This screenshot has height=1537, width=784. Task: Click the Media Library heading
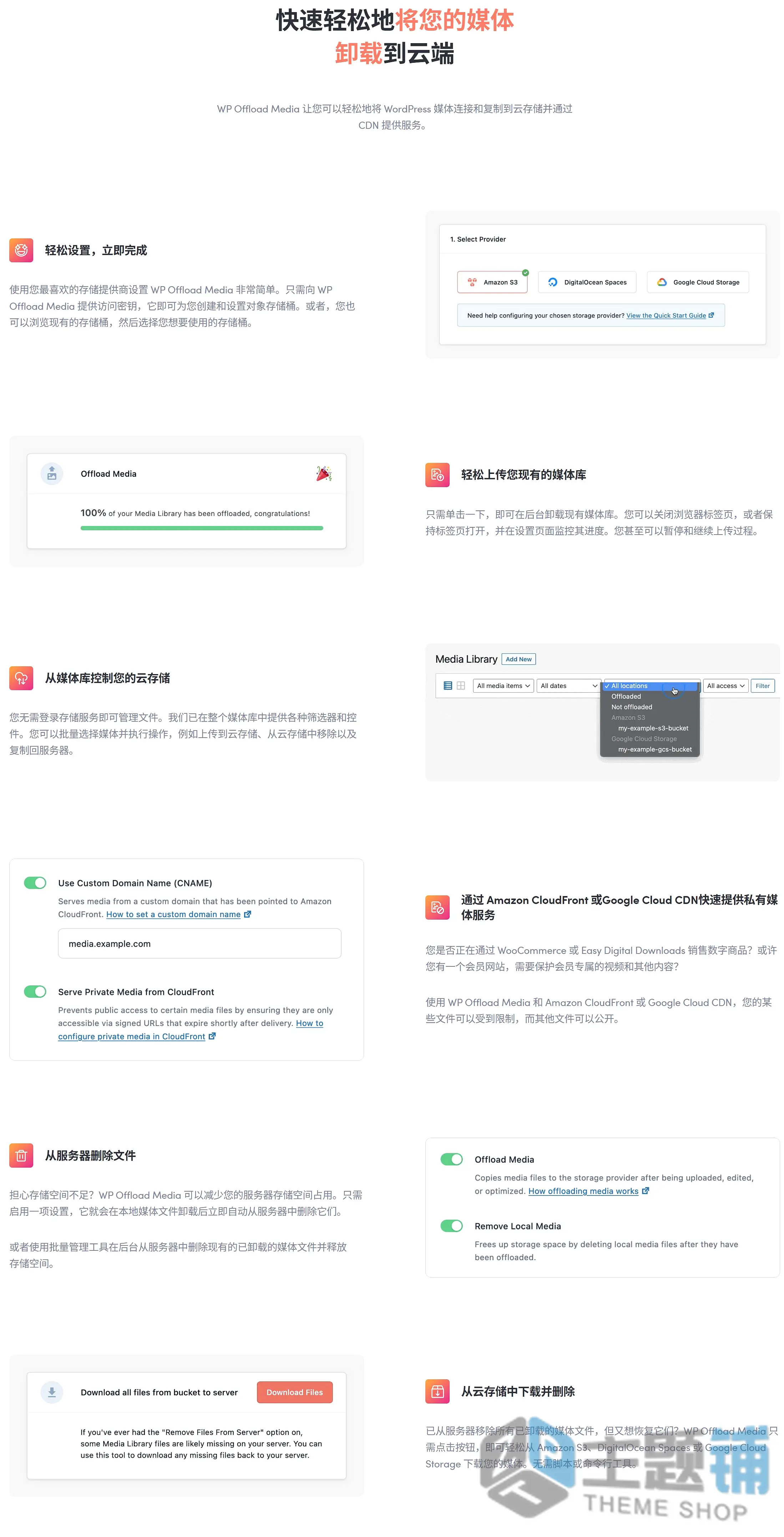pos(466,659)
